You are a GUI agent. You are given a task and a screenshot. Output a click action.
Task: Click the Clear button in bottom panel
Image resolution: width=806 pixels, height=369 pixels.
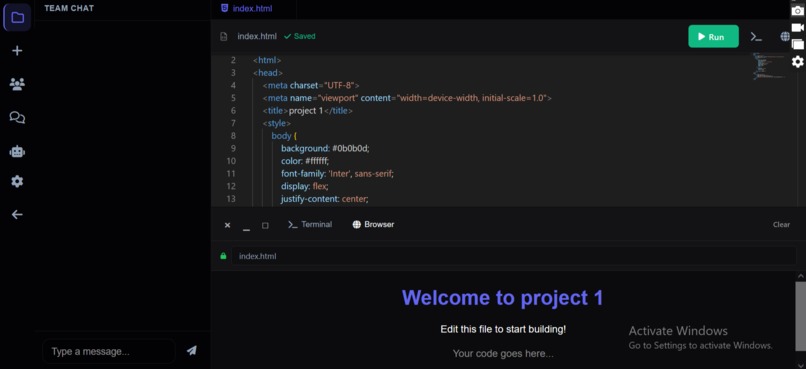781,224
